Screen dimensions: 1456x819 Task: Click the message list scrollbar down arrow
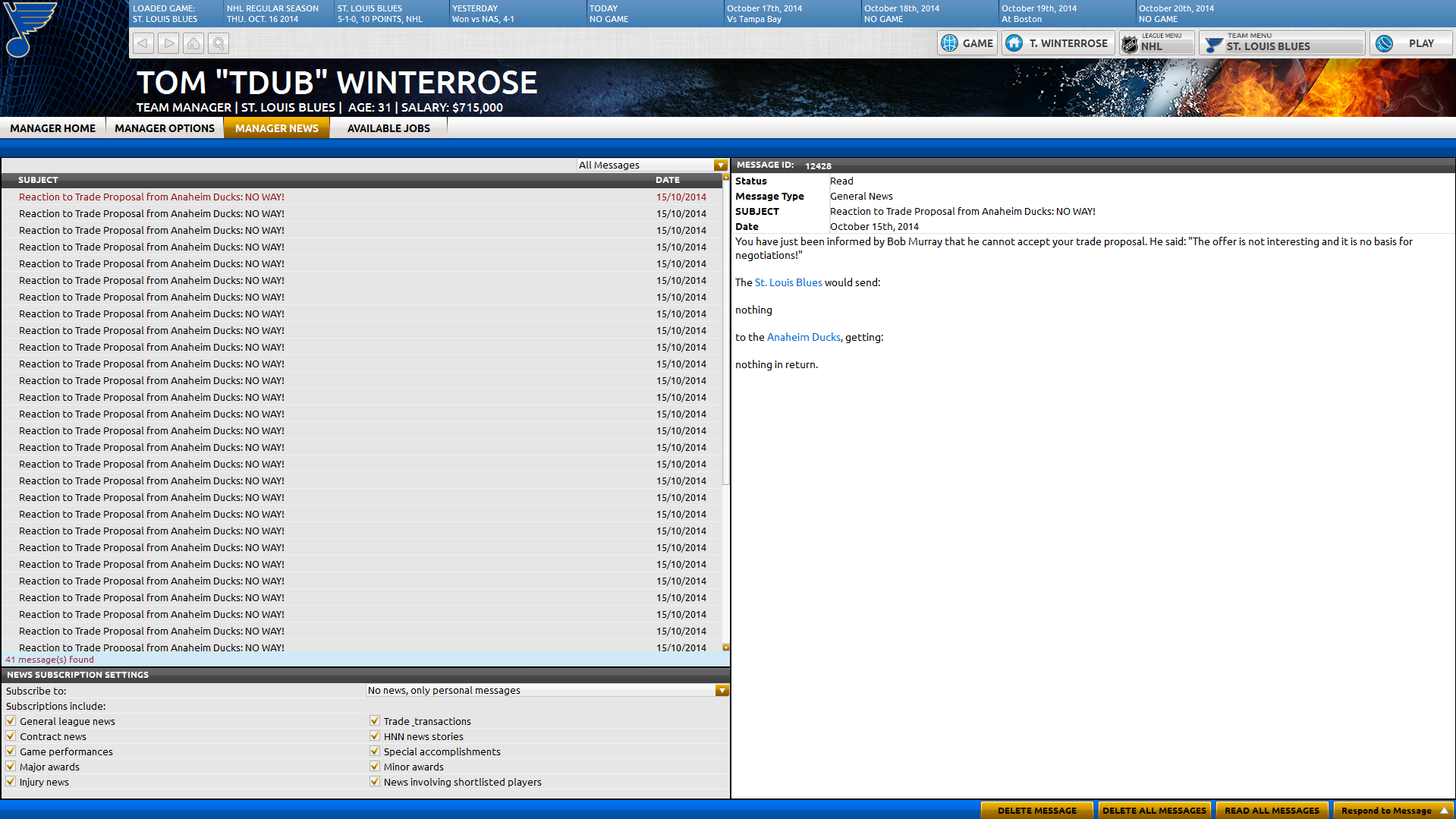(726, 647)
